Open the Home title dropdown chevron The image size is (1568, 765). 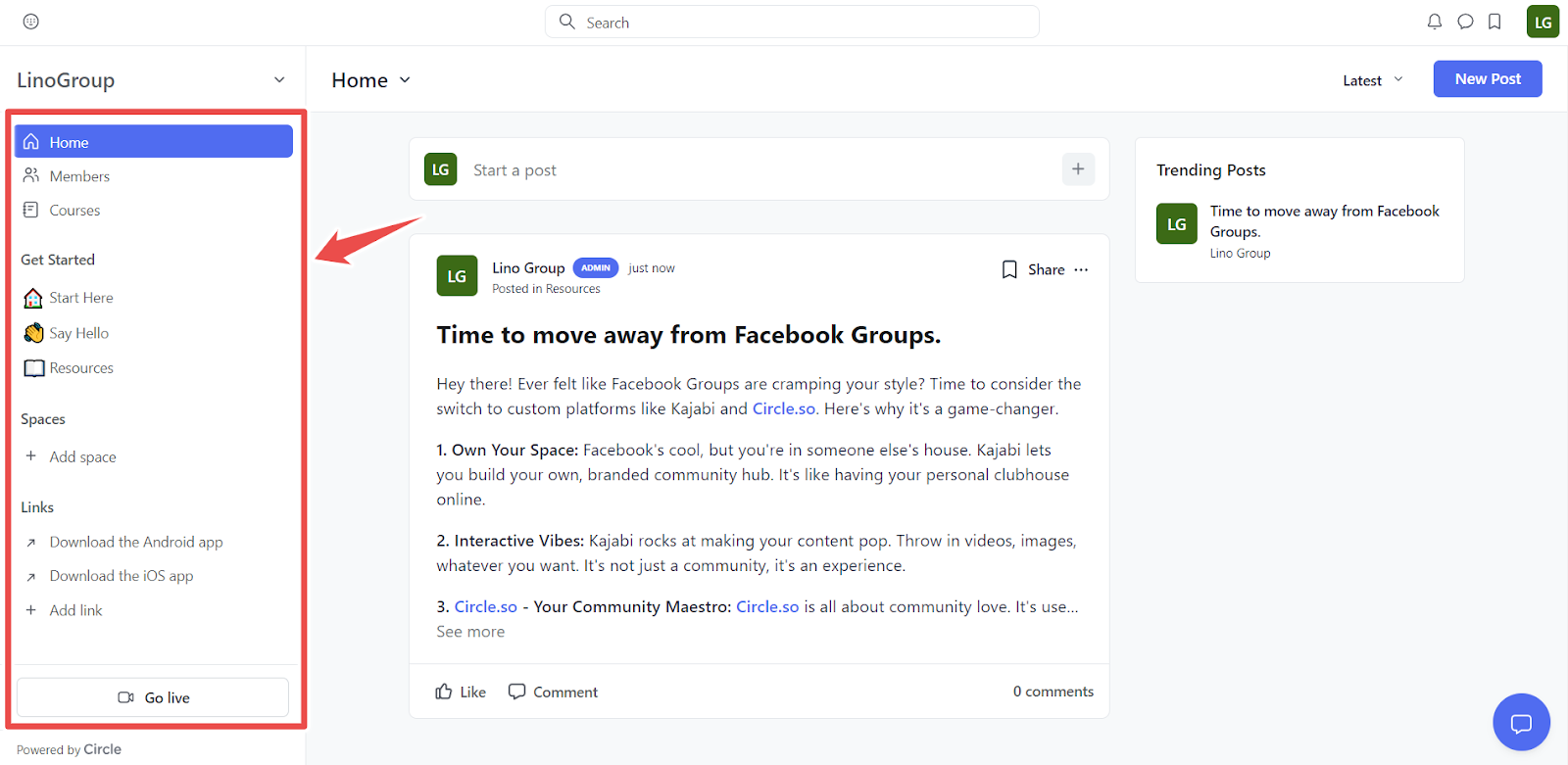point(405,80)
